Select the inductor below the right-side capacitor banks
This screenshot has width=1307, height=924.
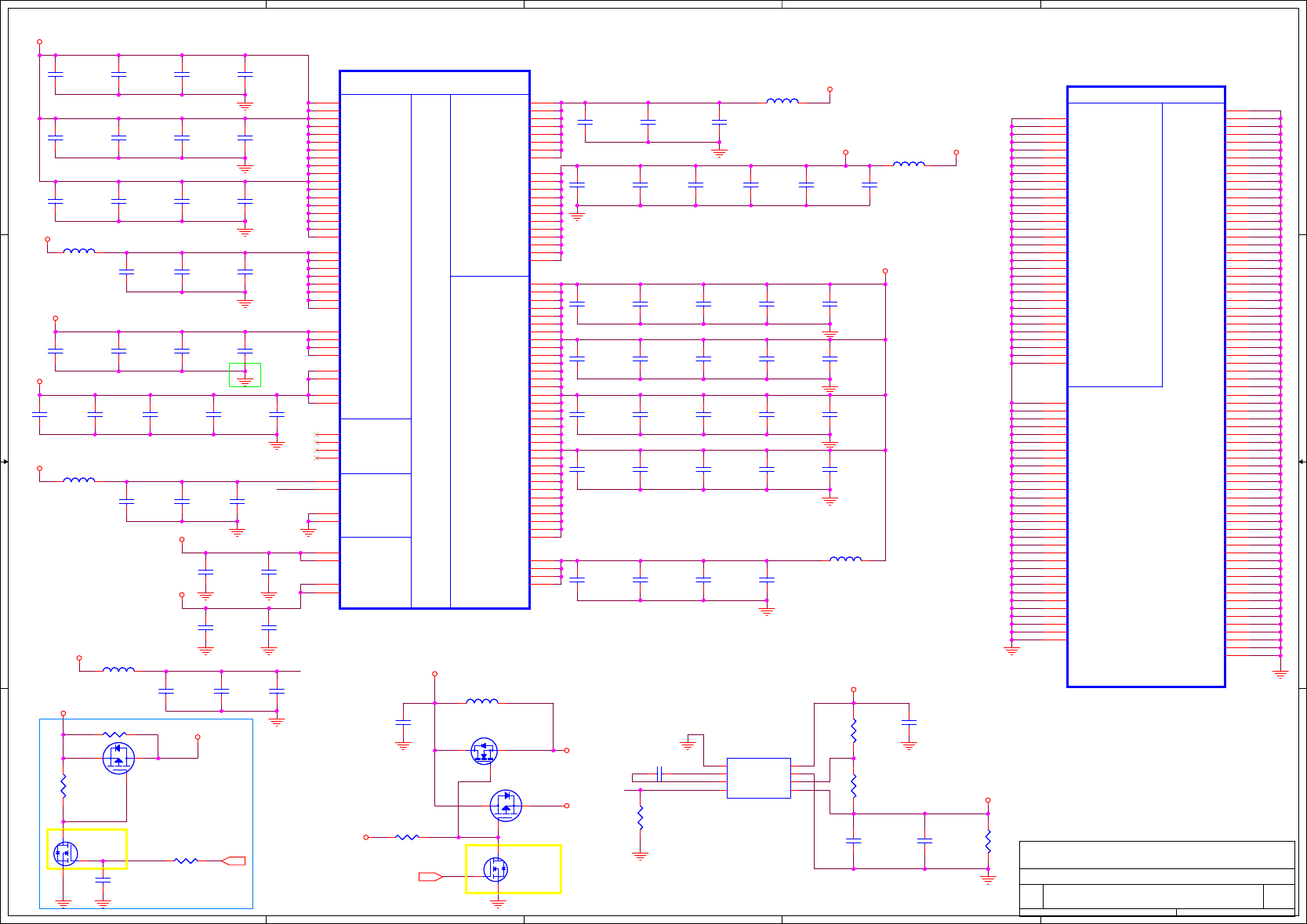845,559
